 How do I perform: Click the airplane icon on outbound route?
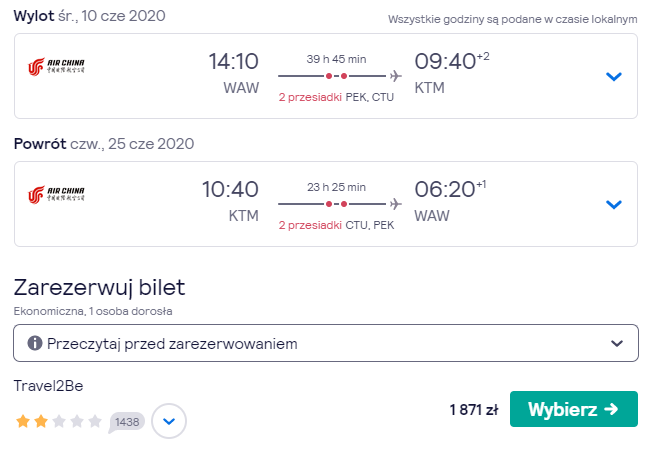(x=396, y=76)
